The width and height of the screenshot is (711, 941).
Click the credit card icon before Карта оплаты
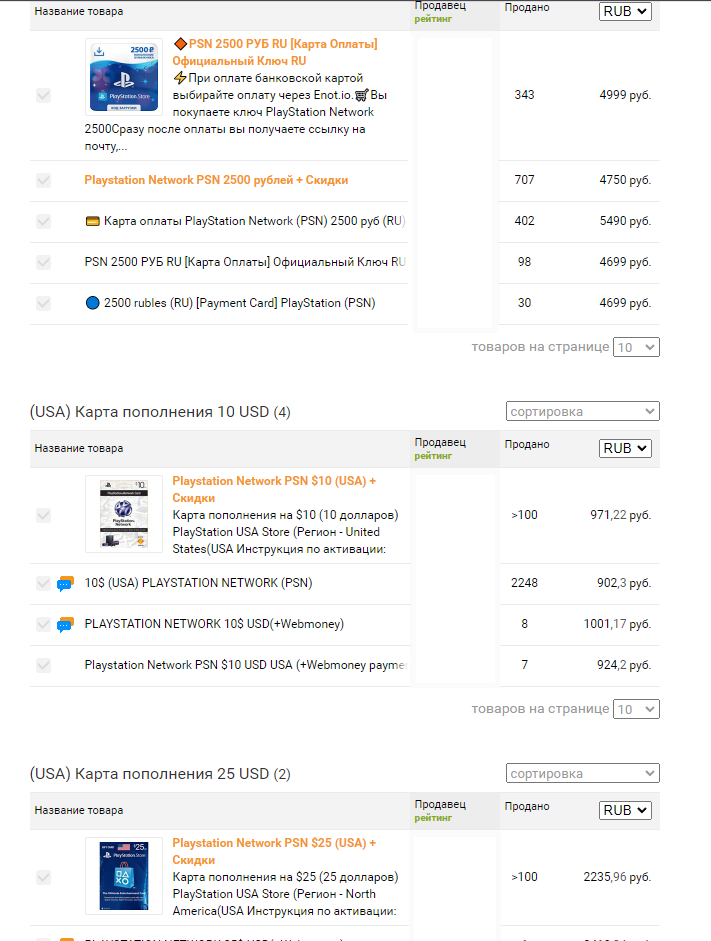[93, 221]
